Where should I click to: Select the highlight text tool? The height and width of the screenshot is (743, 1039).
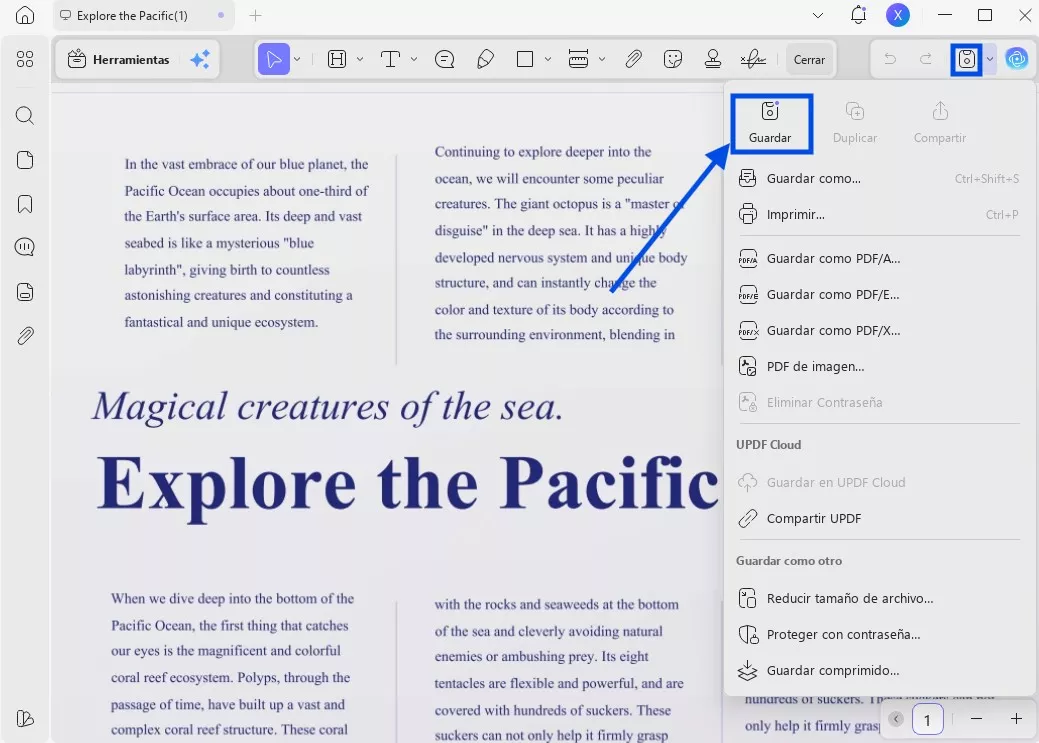pos(337,60)
